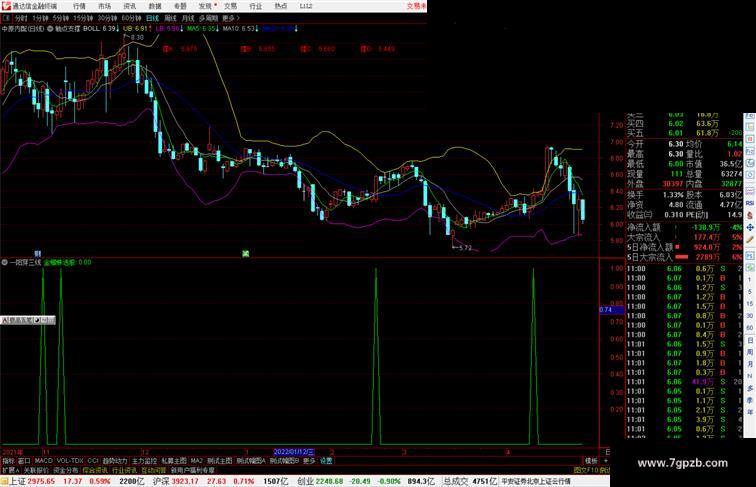This screenshot has width=756, height=487.
Task: Click the 沪深 index value in status bar
Action: (186, 481)
